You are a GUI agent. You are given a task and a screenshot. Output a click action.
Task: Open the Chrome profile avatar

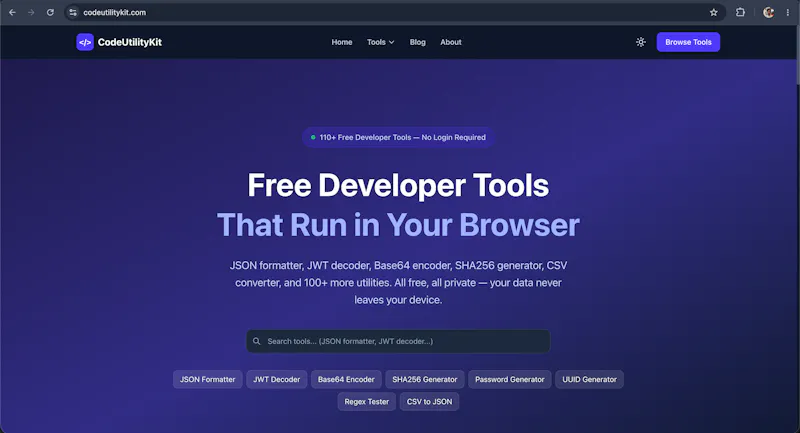[768, 12]
